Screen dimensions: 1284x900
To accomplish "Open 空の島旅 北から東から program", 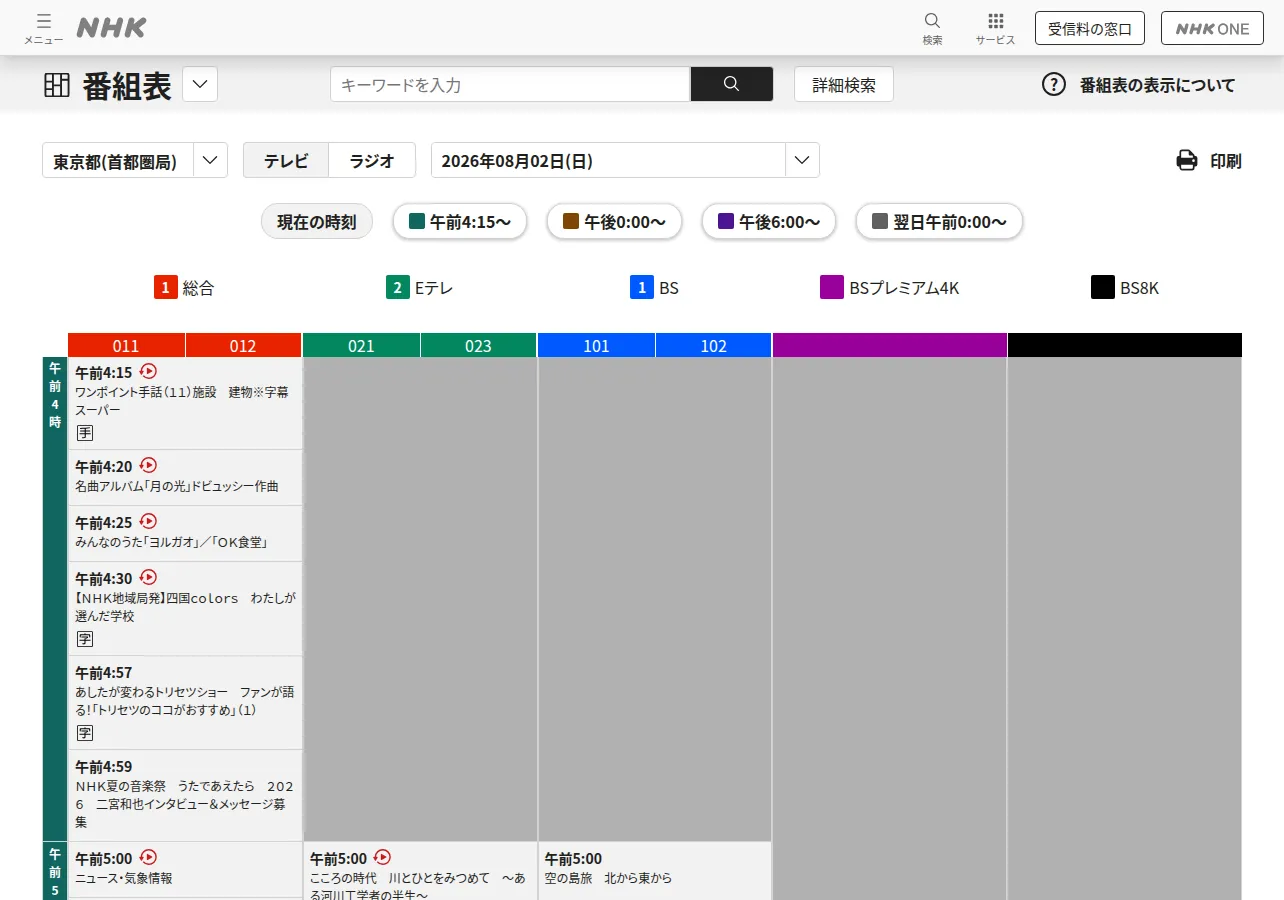I will (655, 872).
